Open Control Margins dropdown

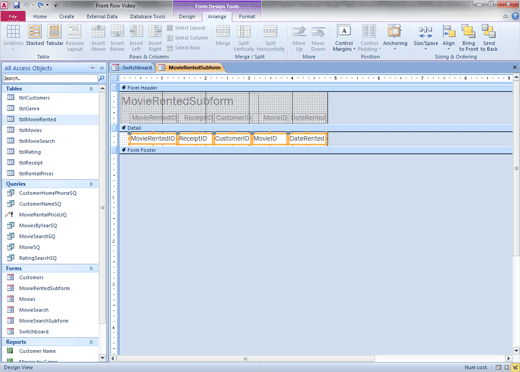[x=344, y=38]
